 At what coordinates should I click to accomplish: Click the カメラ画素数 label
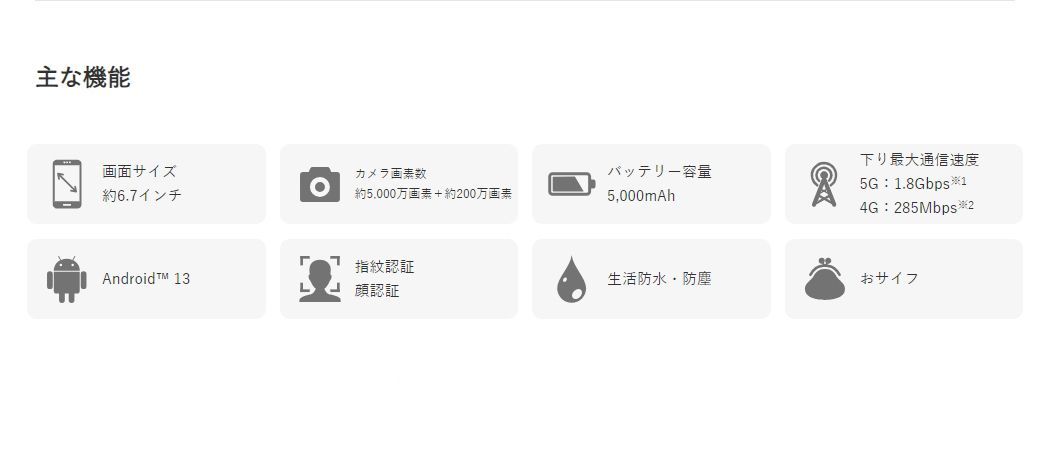pyautogui.click(x=390, y=173)
